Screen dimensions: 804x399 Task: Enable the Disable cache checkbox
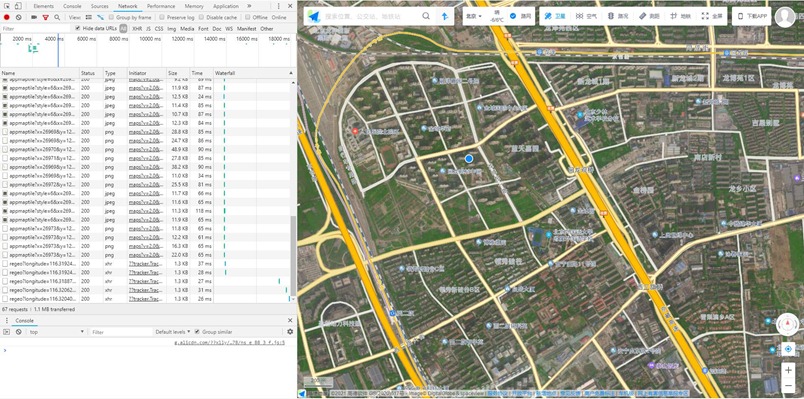(x=201, y=17)
